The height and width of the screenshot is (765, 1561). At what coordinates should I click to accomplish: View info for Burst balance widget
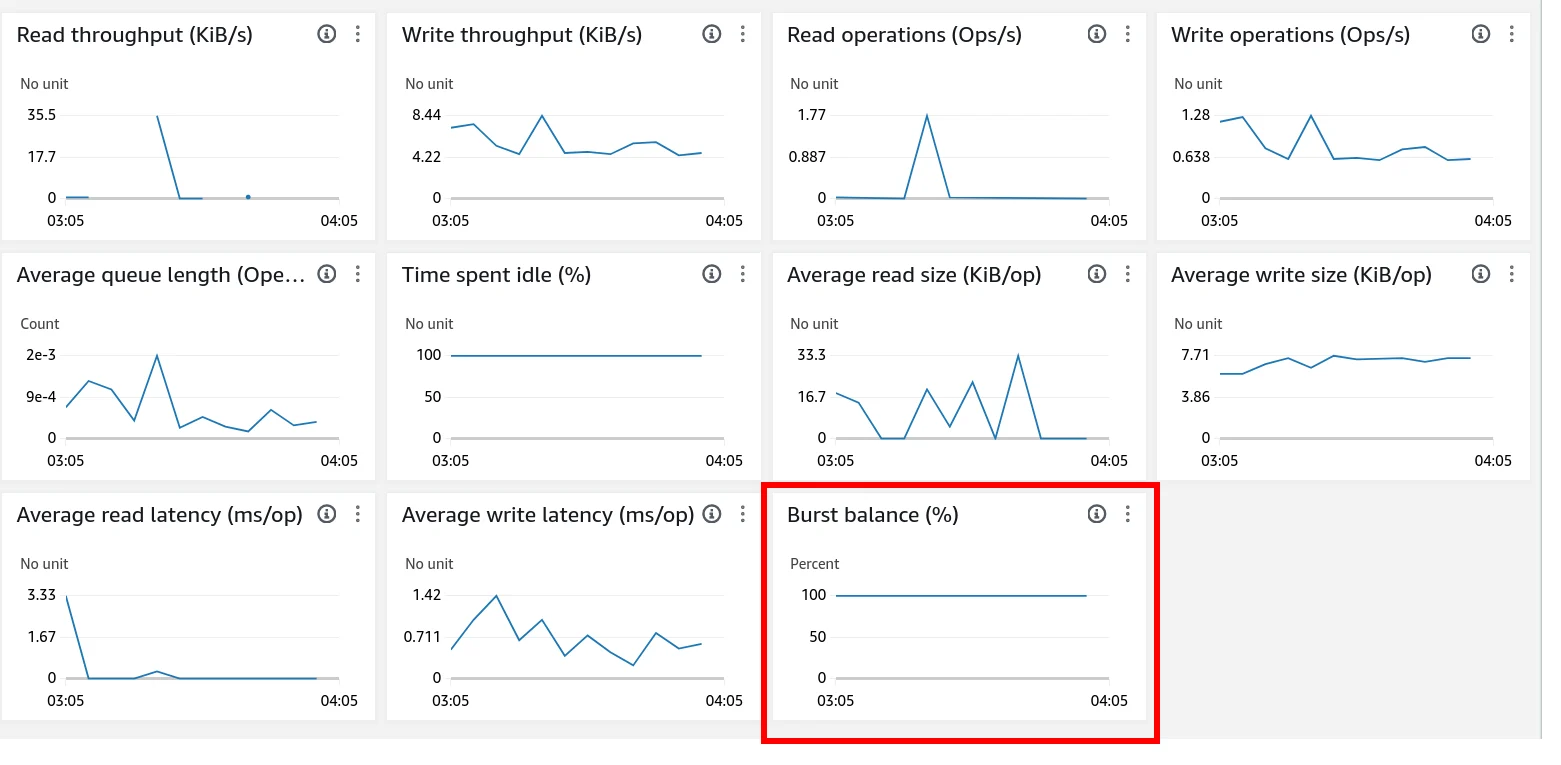click(1097, 514)
